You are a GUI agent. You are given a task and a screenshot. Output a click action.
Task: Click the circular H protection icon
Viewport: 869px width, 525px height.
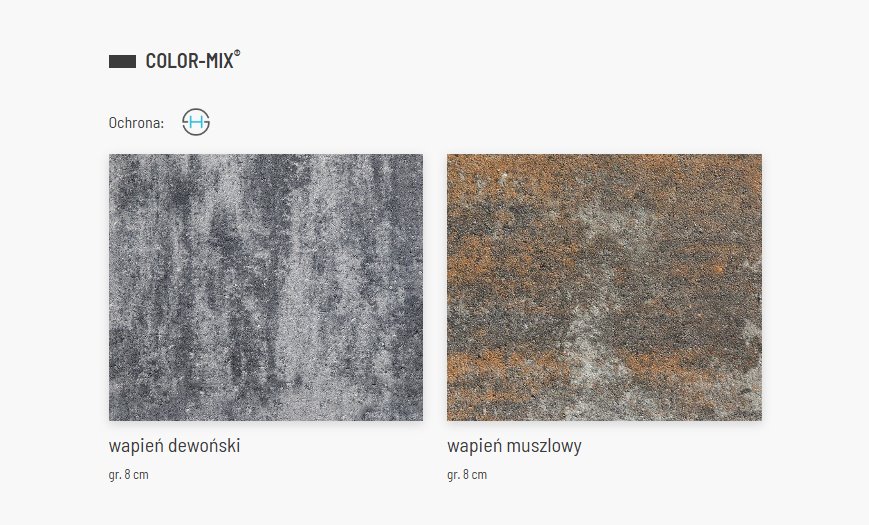point(196,122)
